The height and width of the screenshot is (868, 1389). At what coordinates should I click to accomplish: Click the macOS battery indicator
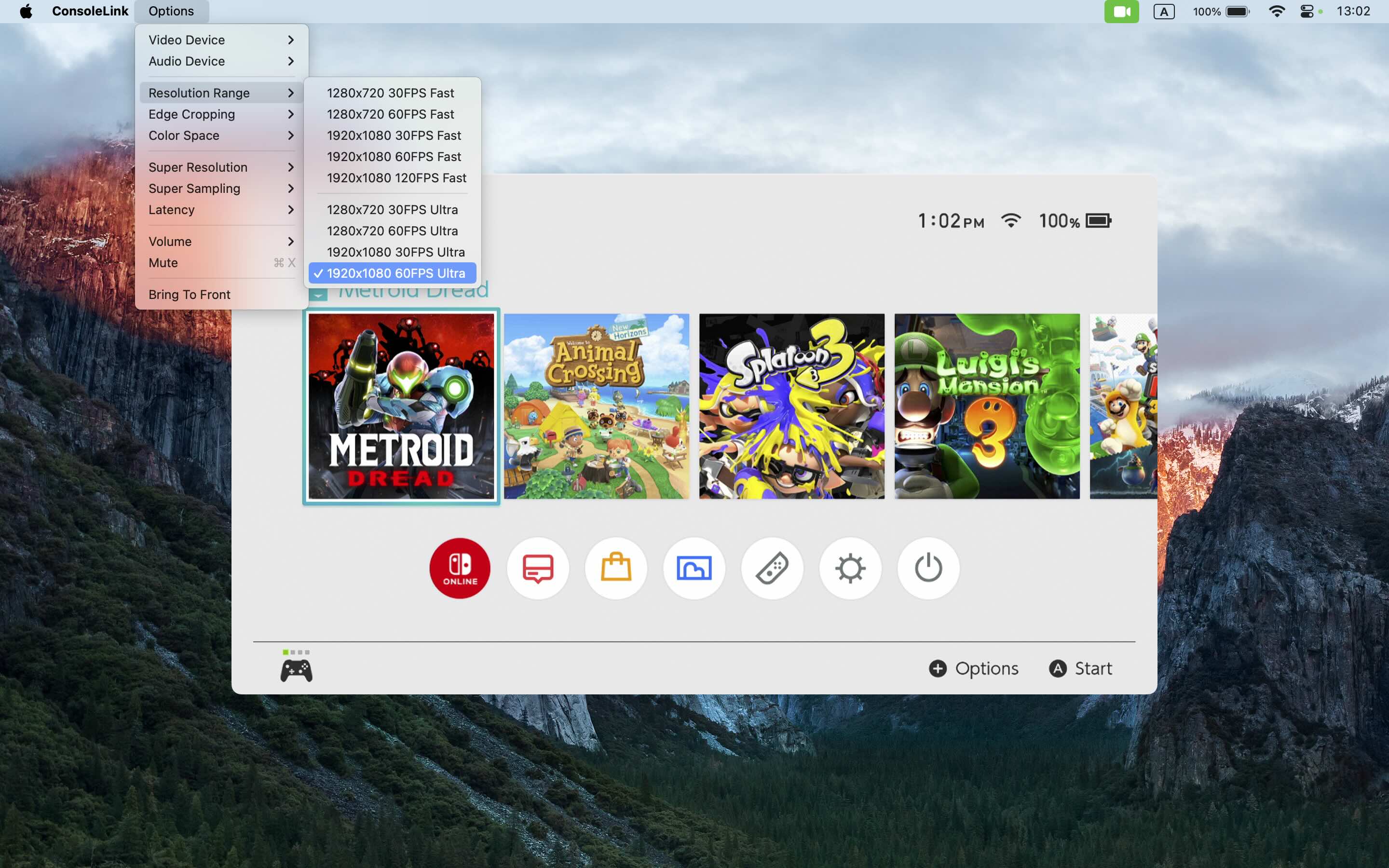tap(1238, 12)
